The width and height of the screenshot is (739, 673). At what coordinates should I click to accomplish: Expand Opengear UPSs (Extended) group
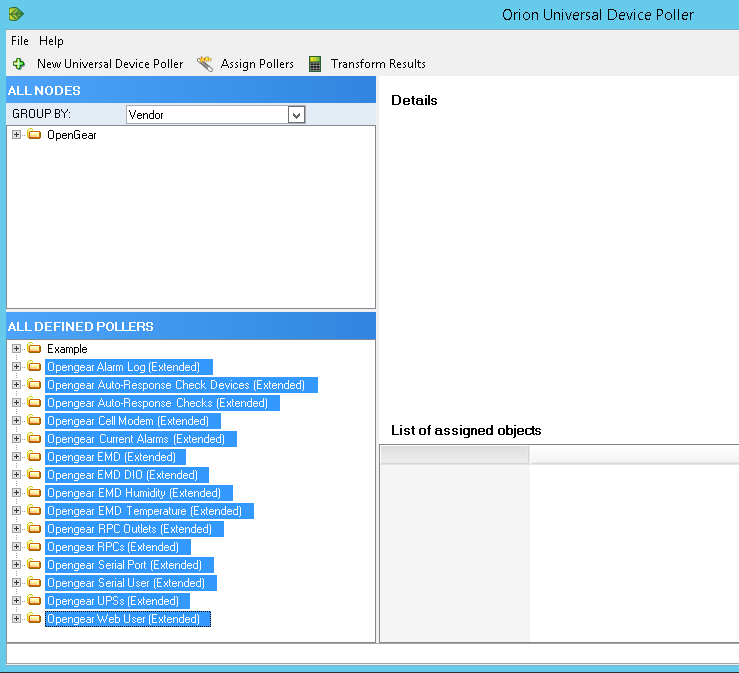coord(16,601)
